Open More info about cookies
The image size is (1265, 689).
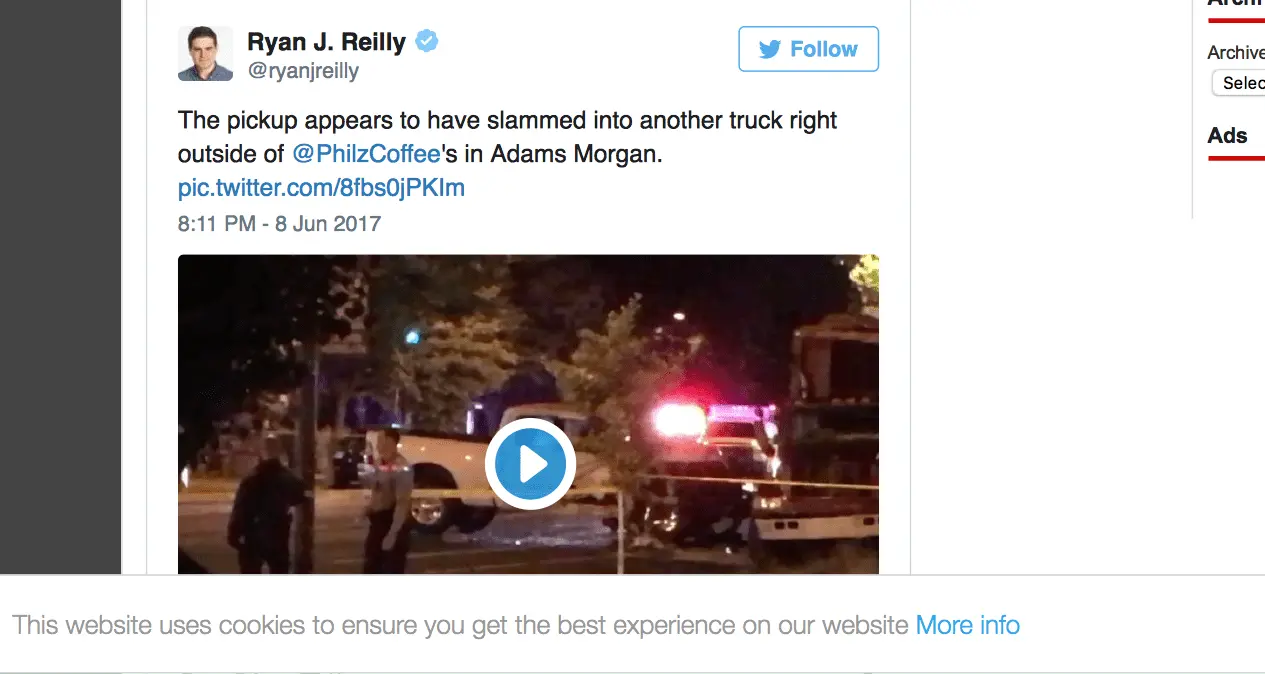coord(968,625)
